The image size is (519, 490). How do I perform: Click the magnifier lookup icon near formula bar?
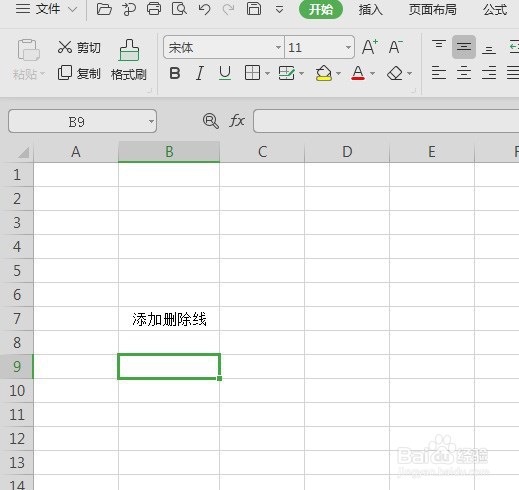tap(211, 121)
